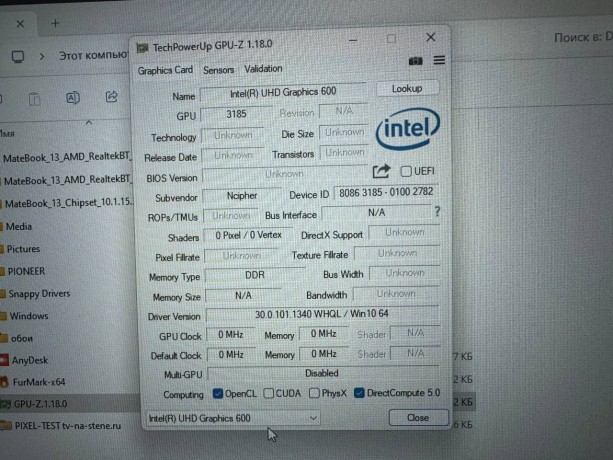Screen dimensions: 613x460
Task: Toggle the PhysX checkbox
Action: coord(314,393)
